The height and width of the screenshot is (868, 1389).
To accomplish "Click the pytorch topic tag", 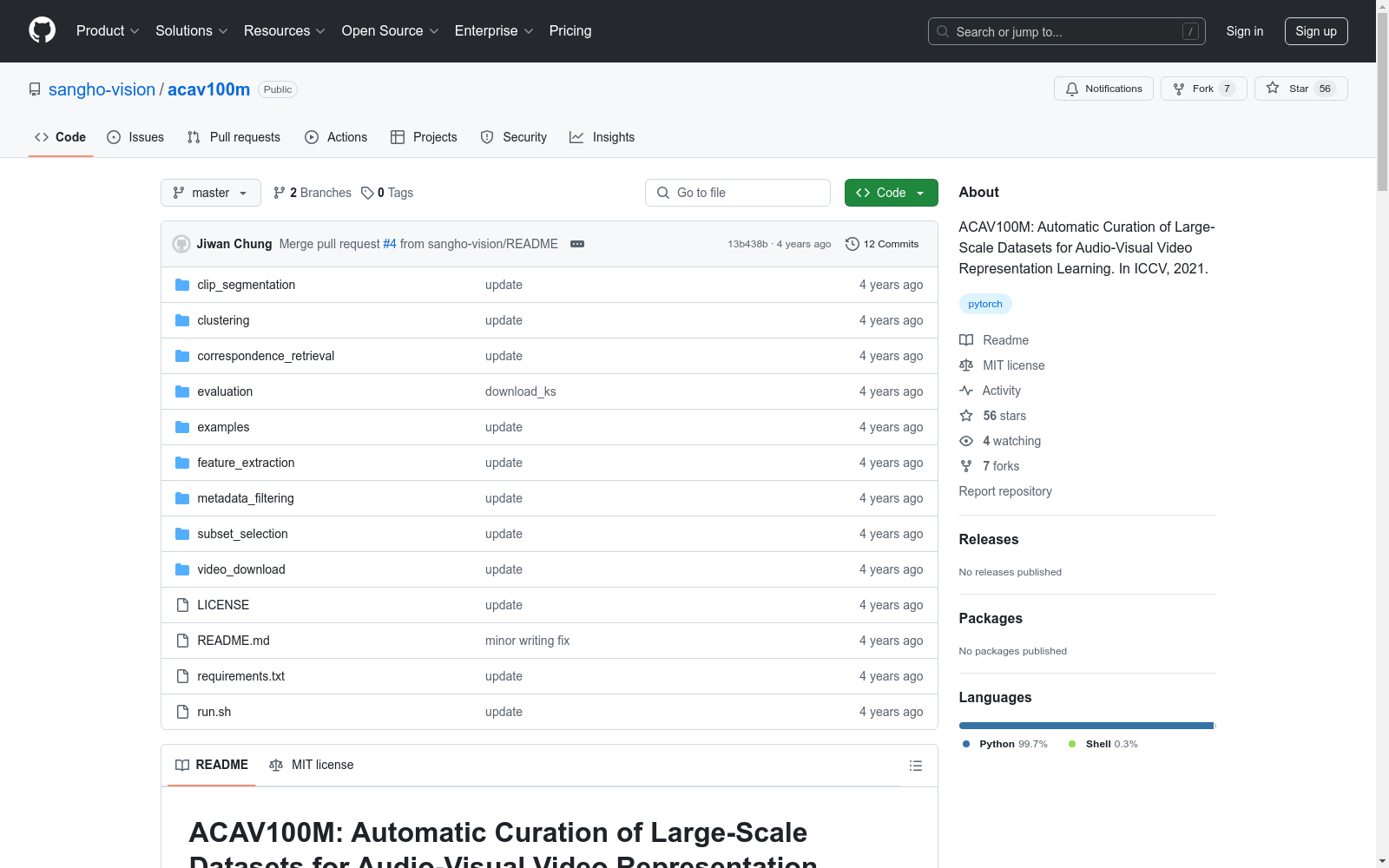I will [x=985, y=304].
